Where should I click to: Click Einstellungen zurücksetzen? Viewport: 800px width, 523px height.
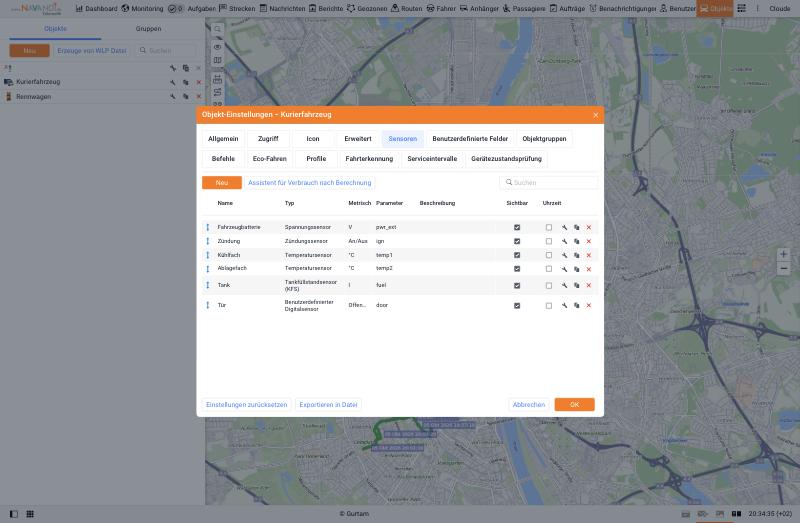click(x=246, y=405)
